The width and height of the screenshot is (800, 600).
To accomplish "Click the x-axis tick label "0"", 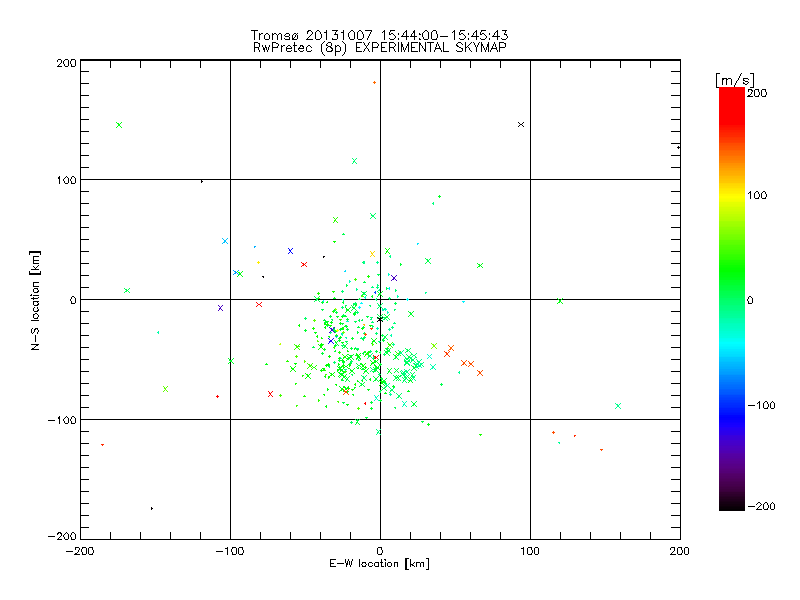I will pos(380,551).
